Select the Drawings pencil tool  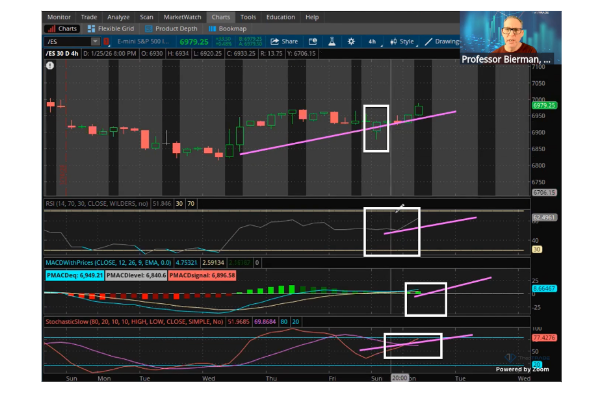[441, 41]
